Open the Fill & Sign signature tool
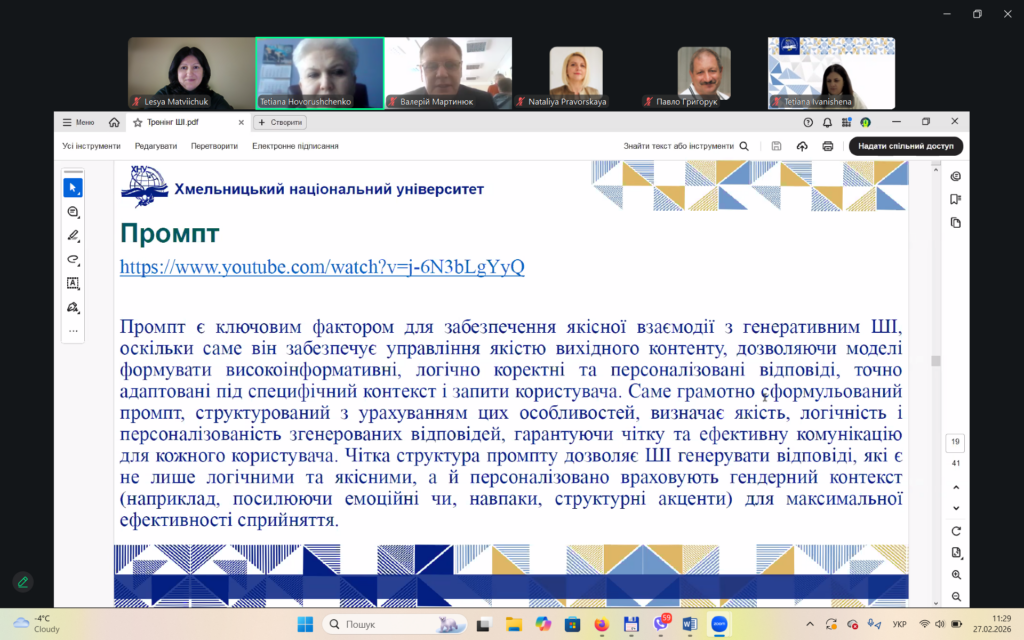This screenshot has width=1024, height=640. pos(73,307)
